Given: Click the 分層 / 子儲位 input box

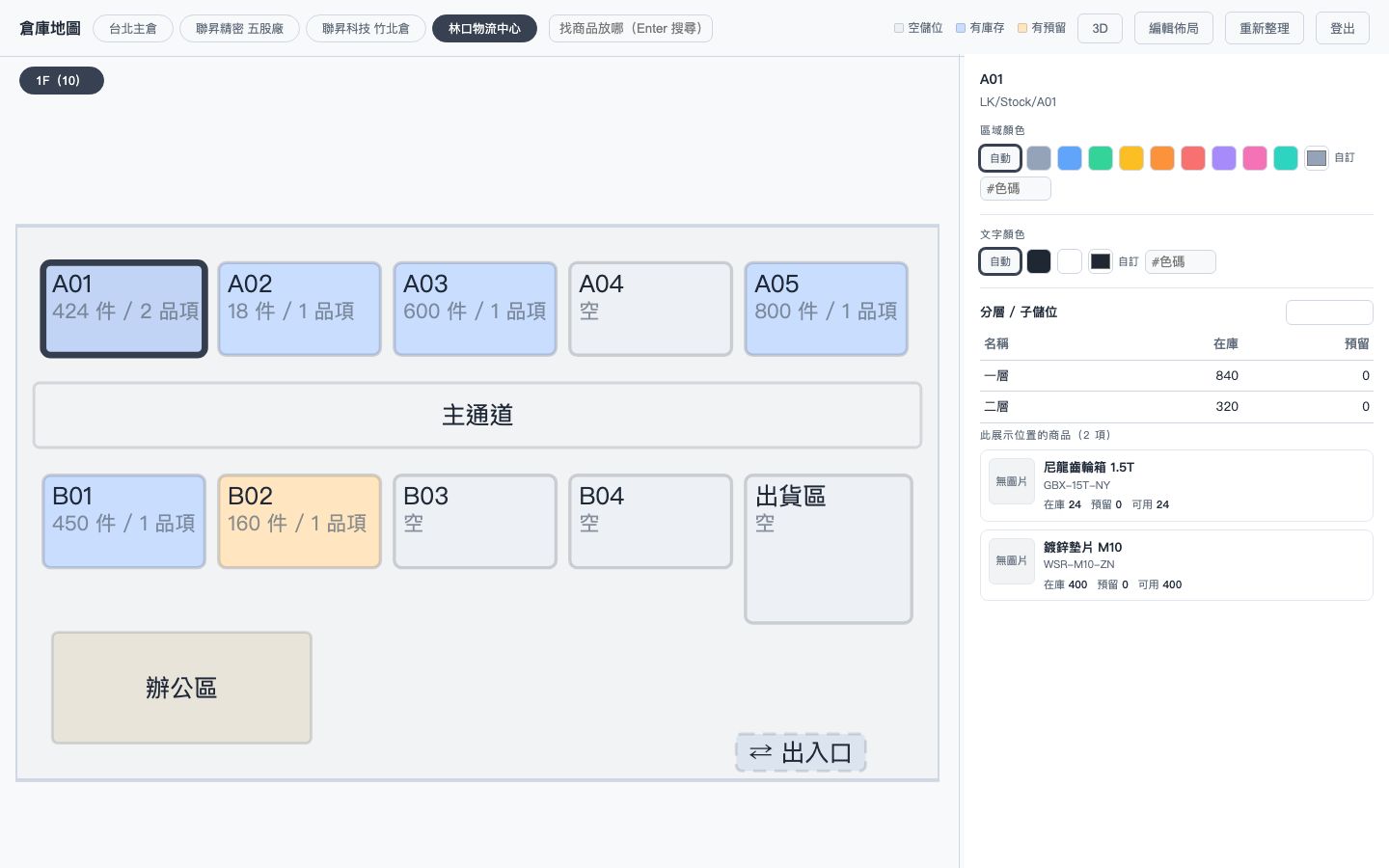Looking at the screenshot, I should pos(1329,312).
